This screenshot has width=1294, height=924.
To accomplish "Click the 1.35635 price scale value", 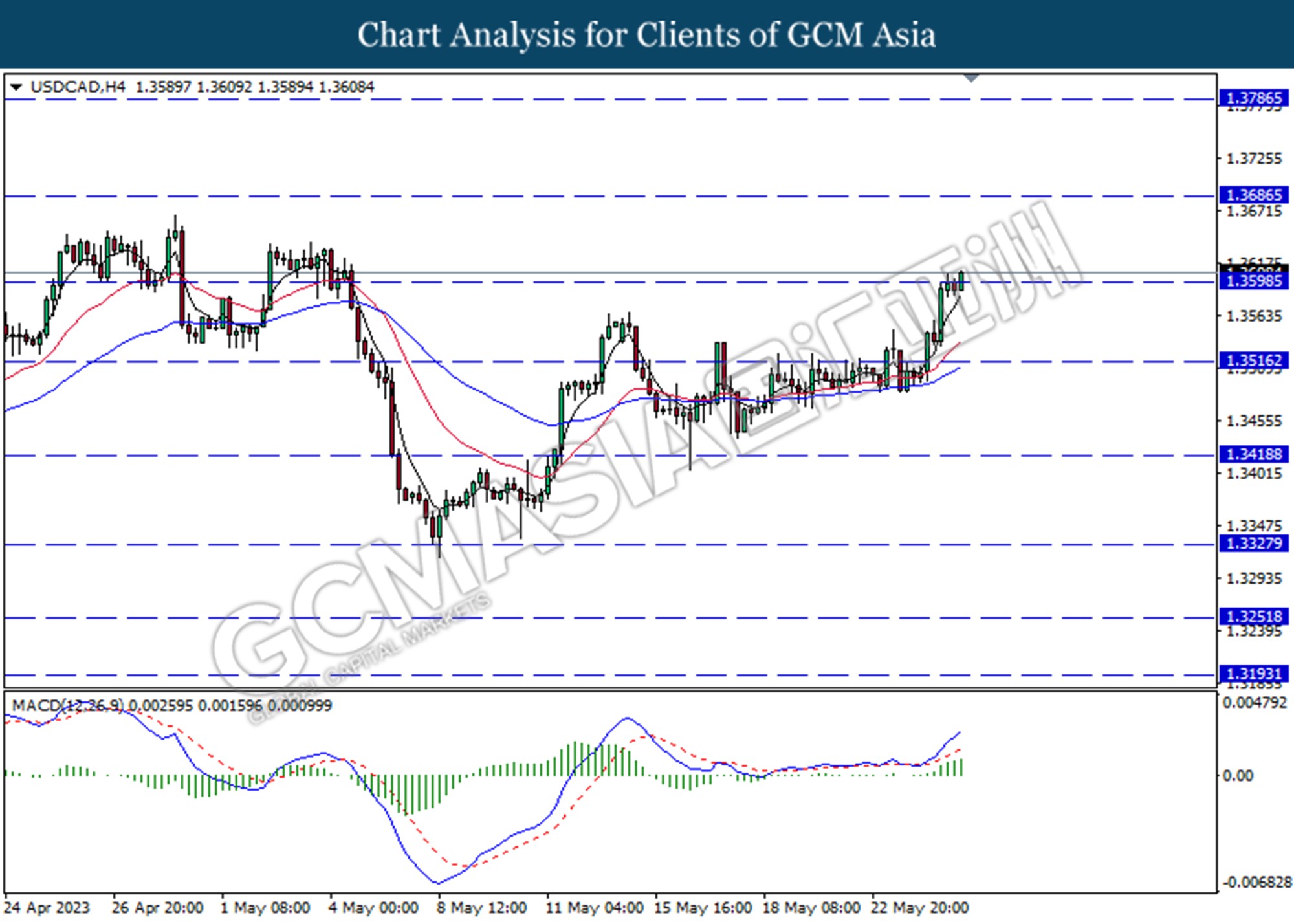I will 1255,316.
